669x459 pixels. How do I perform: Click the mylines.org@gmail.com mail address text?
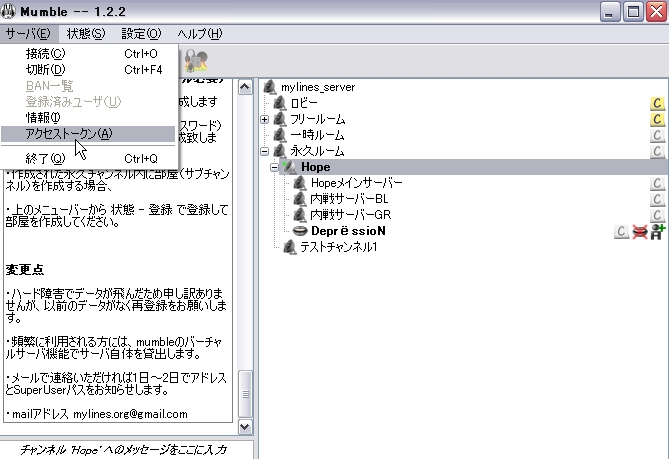pyautogui.click(x=130, y=414)
